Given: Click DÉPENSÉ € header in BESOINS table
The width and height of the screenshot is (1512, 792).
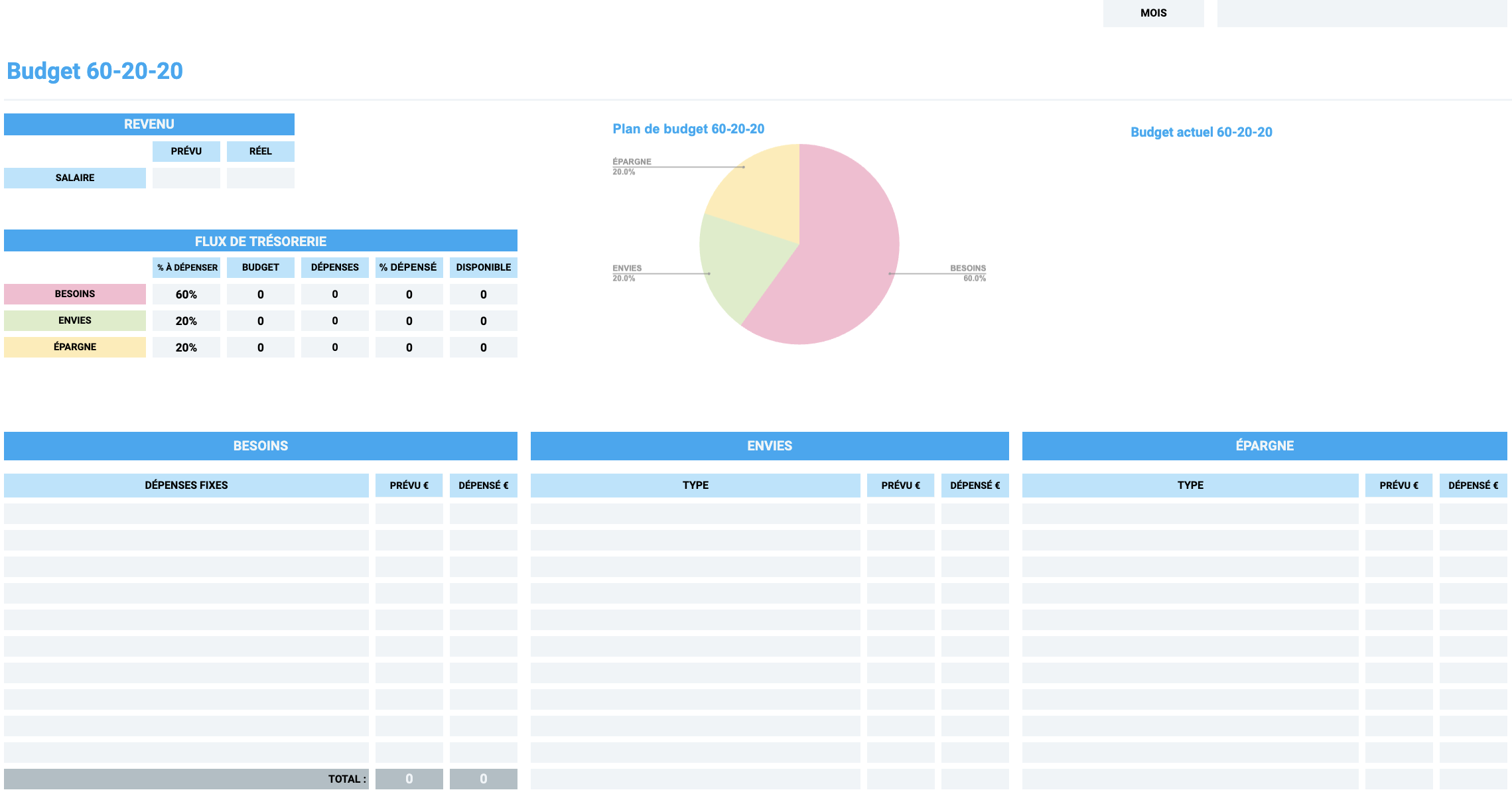Looking at the screenshot, I should pos(484,486).
